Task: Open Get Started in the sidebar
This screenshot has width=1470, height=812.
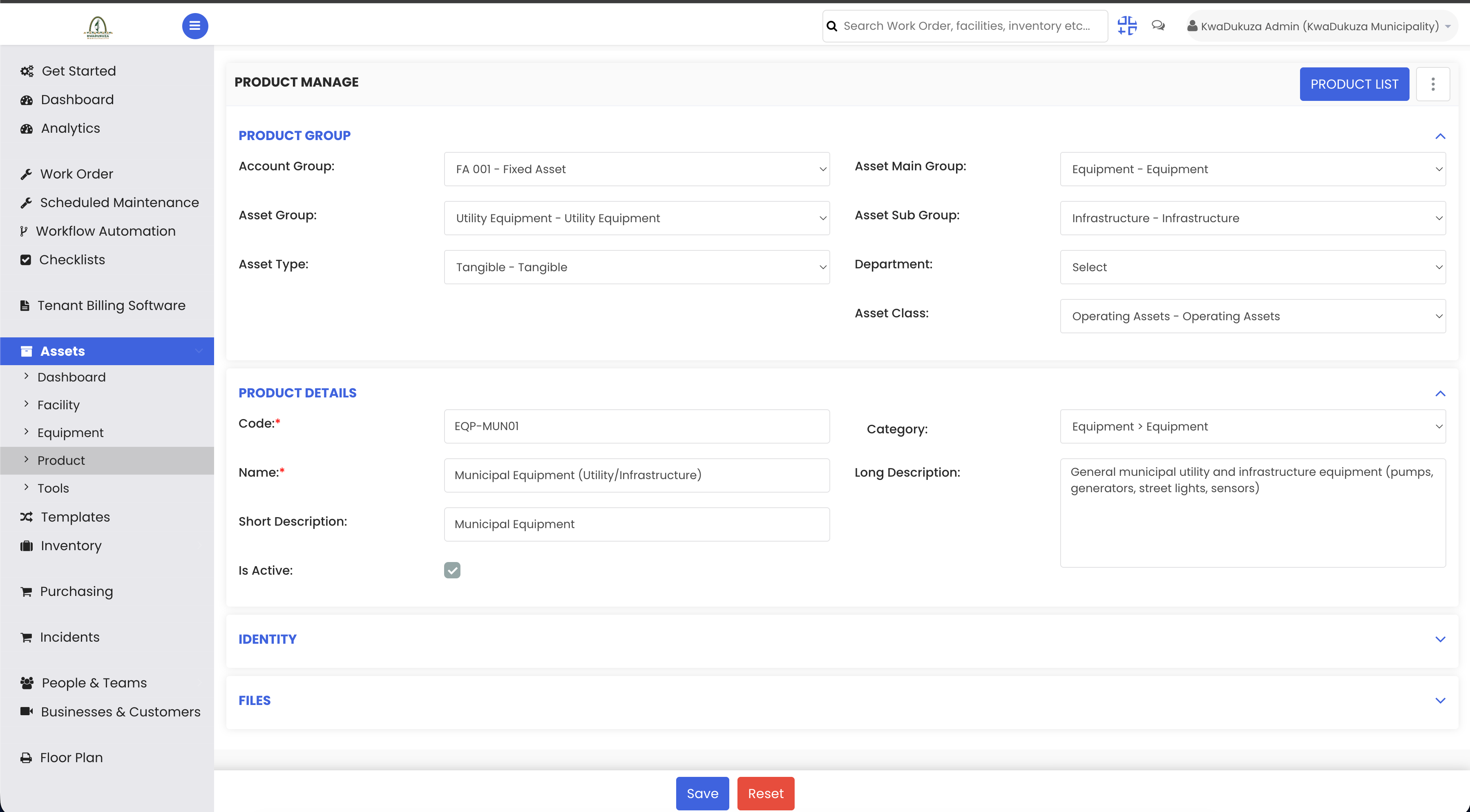Action: (79, 71)
